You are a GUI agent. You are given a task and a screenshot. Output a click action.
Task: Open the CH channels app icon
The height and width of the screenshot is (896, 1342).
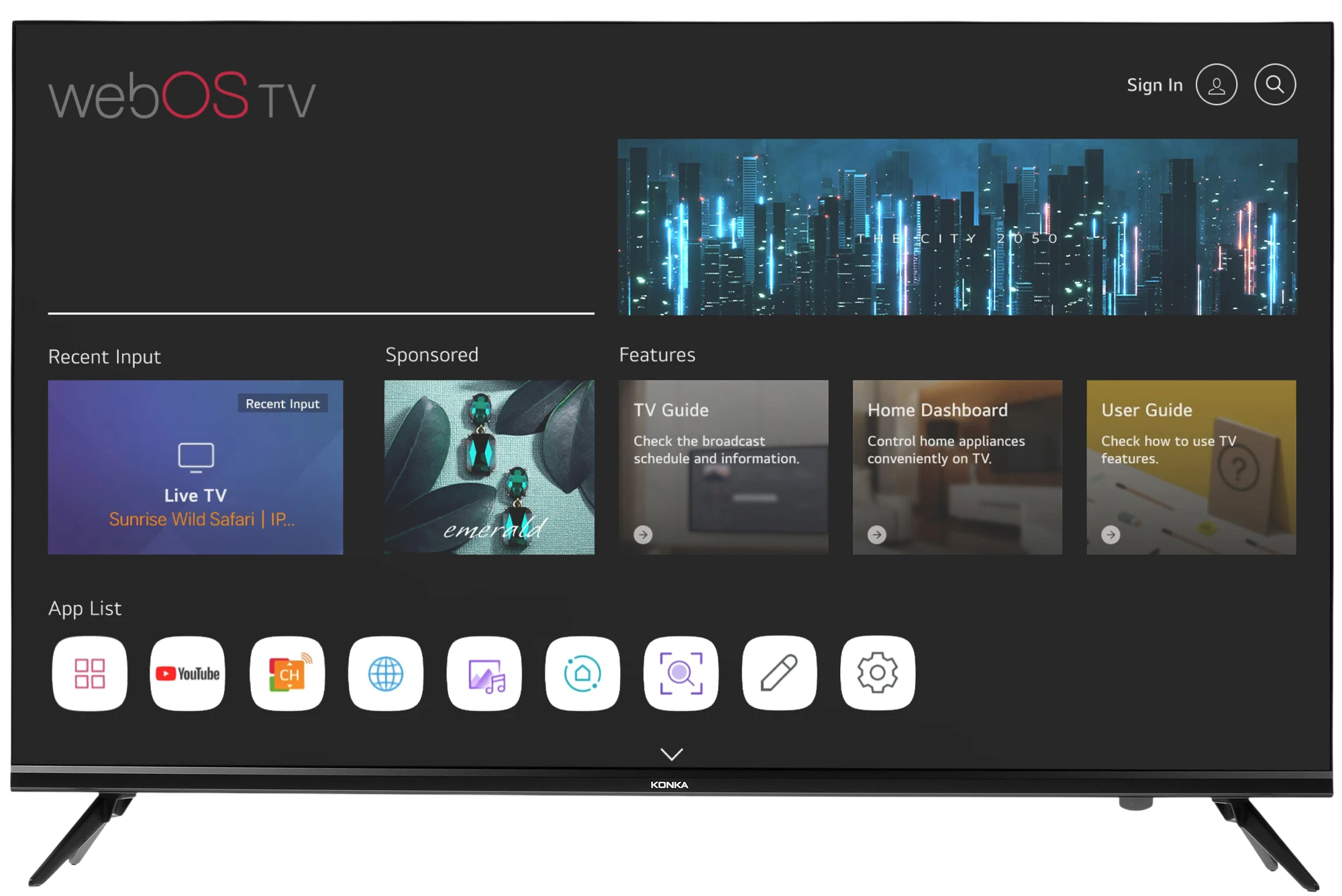tap(287, 673)
